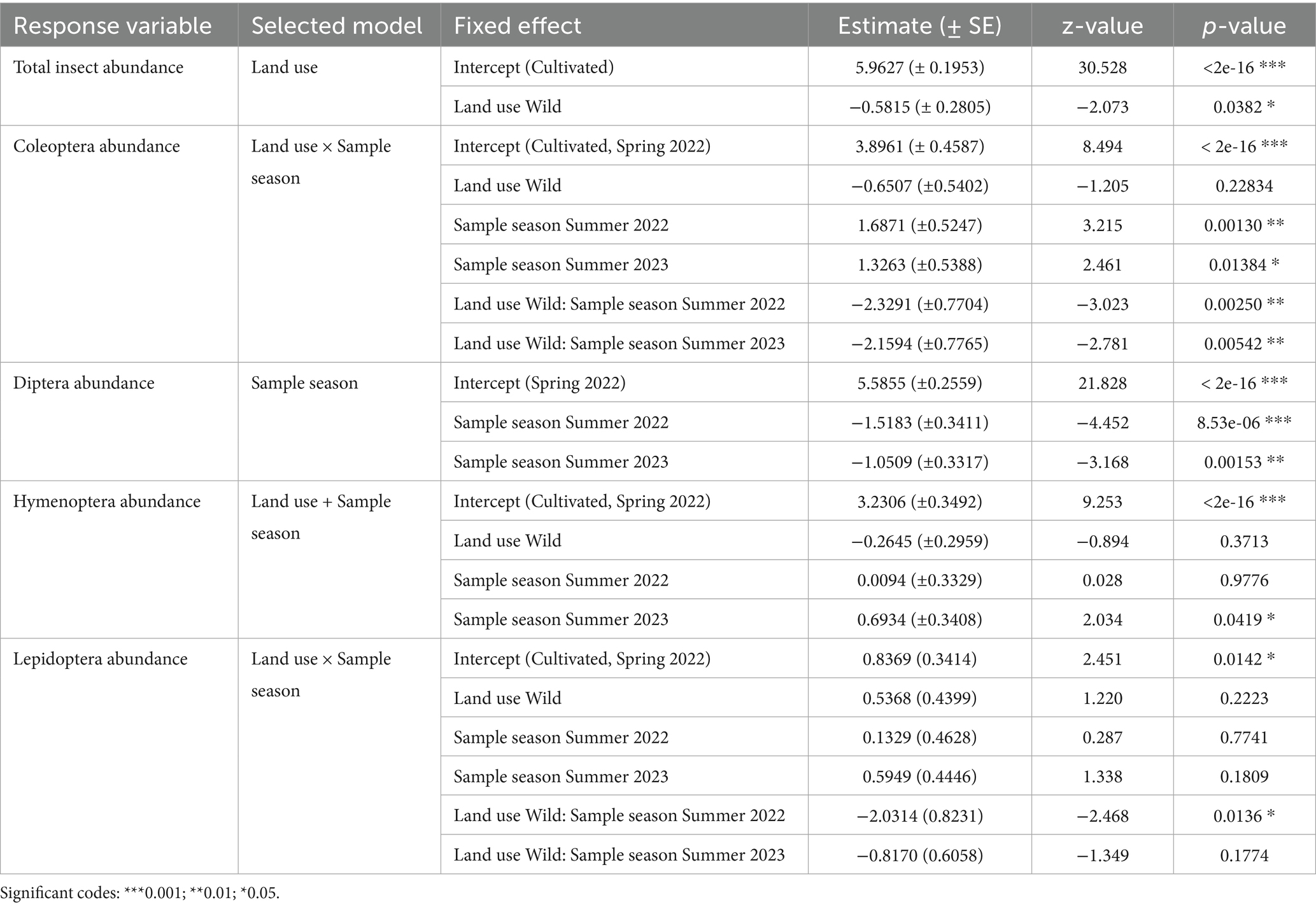The image size is (1316, 907).
Task: Click the z-value 30.528 cell
Action: (x=1102, y=67)
